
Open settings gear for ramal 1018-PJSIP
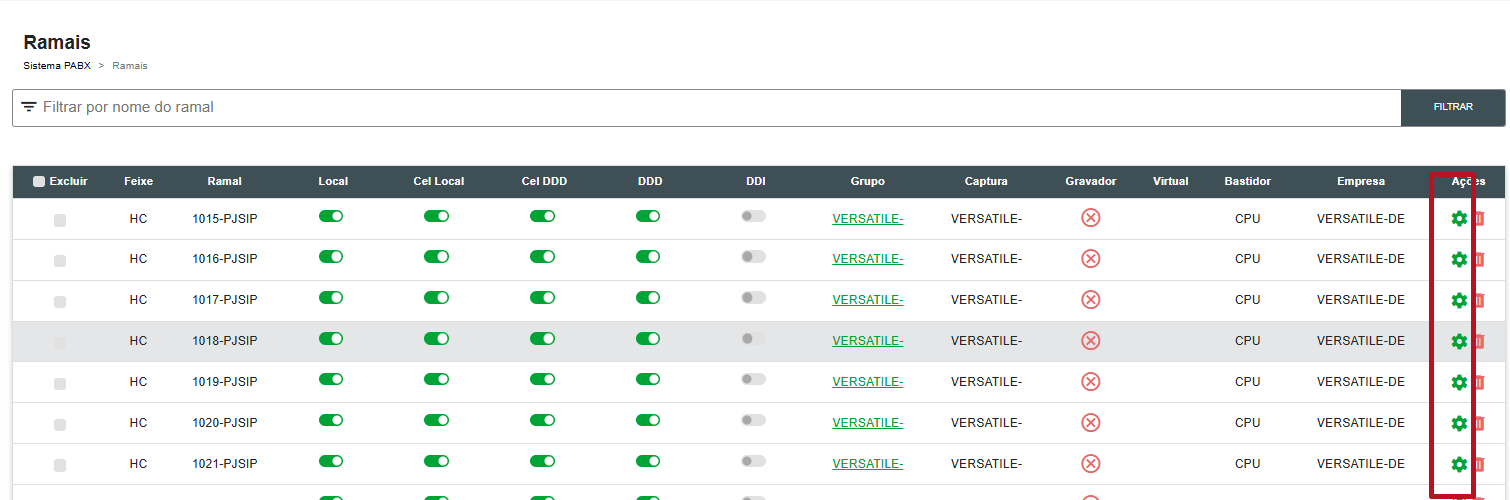[x=1459, y=341]
